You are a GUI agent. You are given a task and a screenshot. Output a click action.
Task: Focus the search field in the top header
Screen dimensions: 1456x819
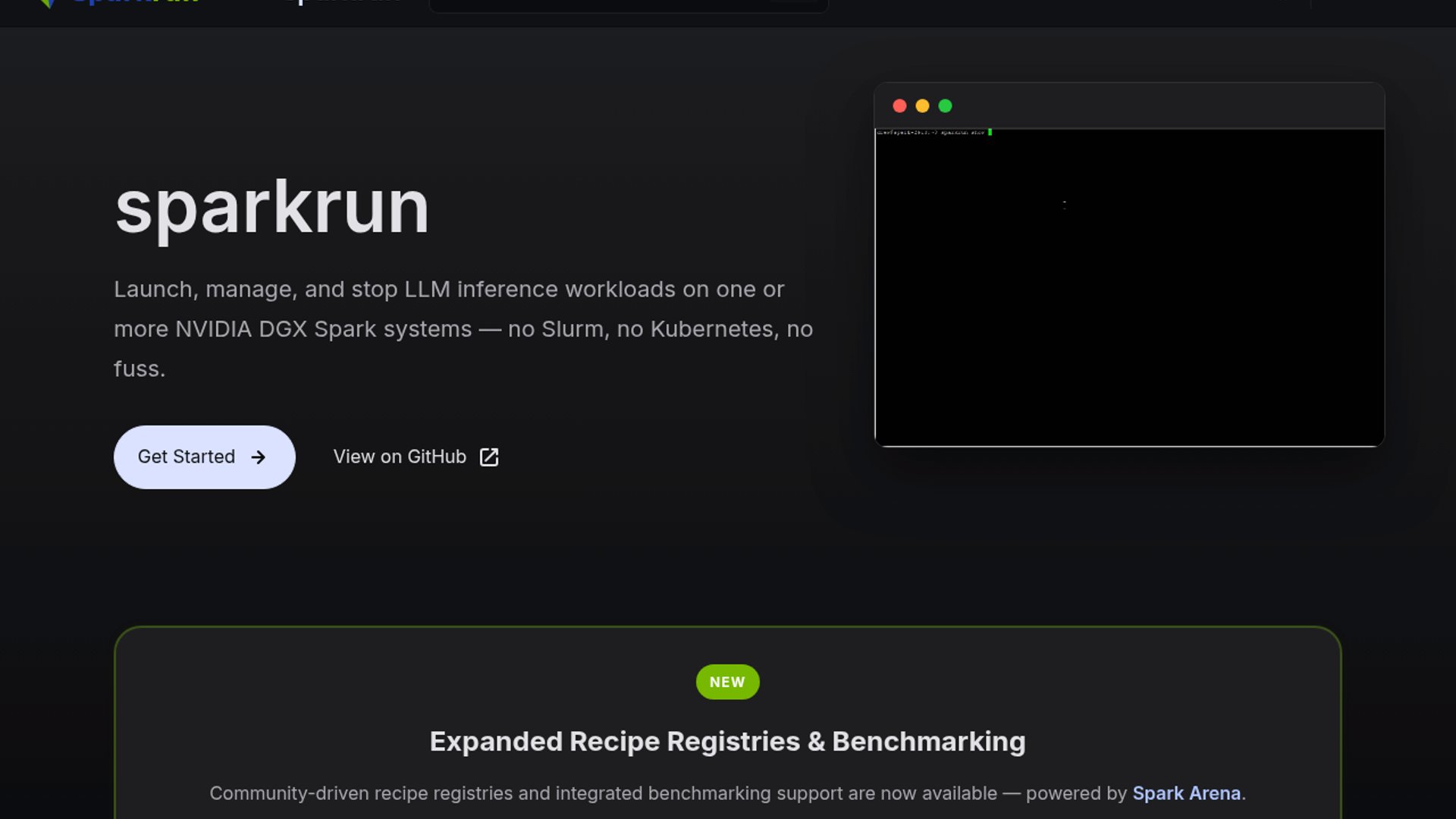tap(628, 5)
